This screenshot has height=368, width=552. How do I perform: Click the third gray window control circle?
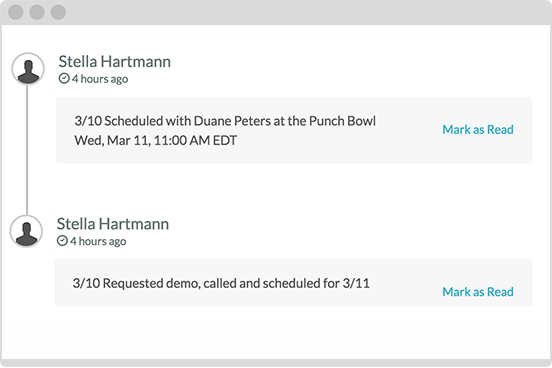pyautogui.click(x=58, y=12)
